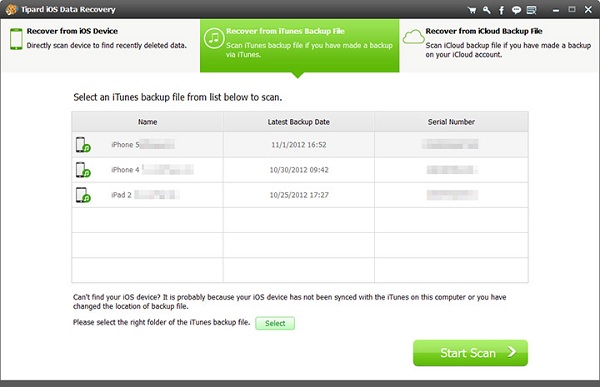Select the iPhone 5 backup name
The image size is (600, 387).
click(x=143, y=145)
